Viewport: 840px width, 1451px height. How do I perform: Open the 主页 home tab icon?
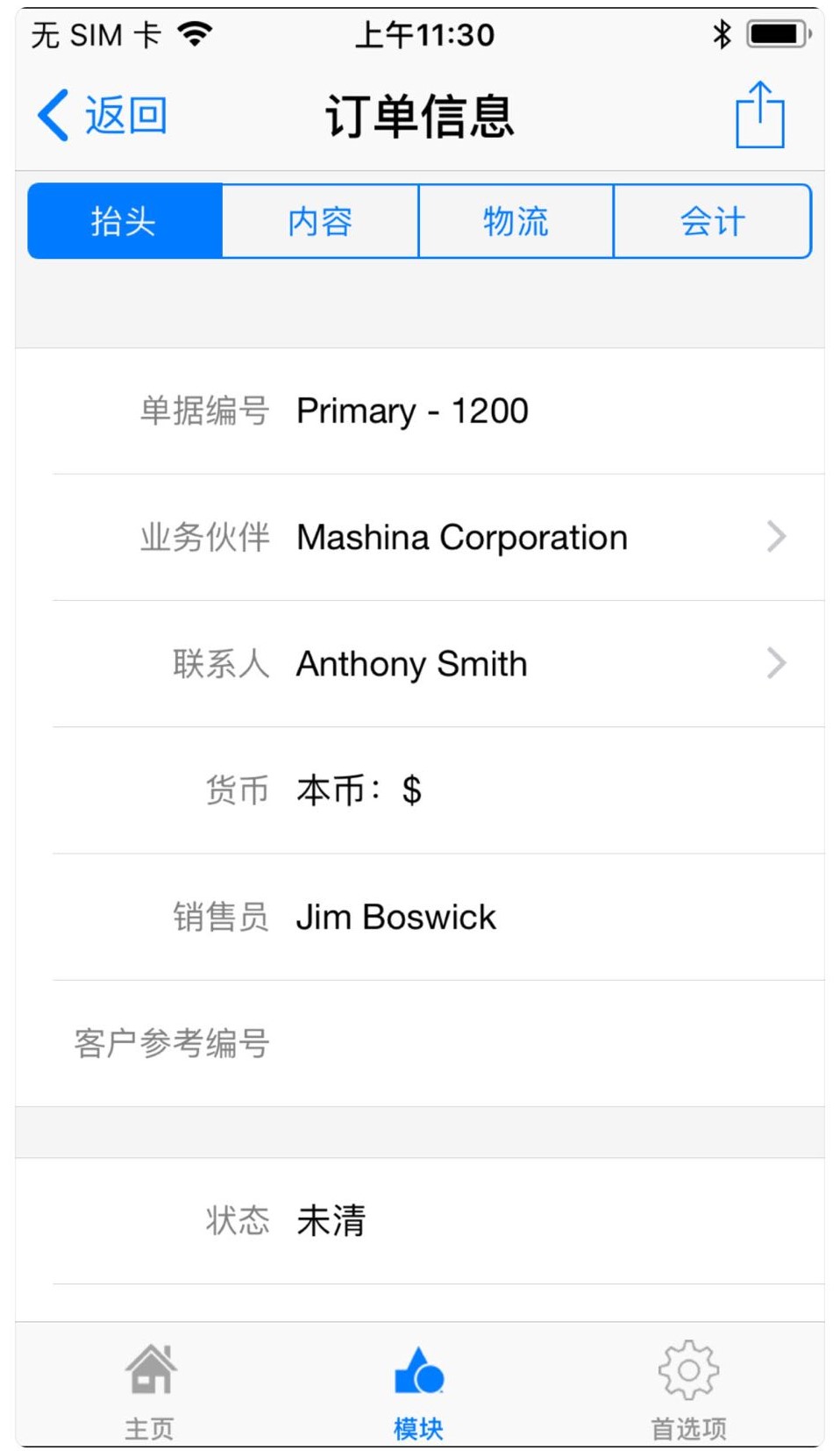[151, 1370]
